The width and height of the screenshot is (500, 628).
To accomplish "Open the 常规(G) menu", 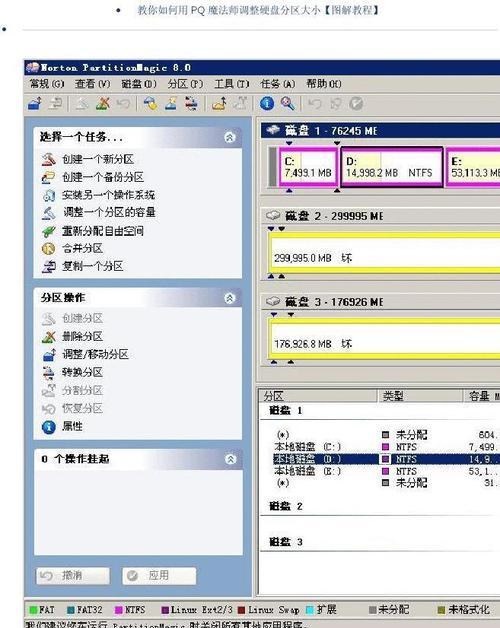I will tap(47, 84).
